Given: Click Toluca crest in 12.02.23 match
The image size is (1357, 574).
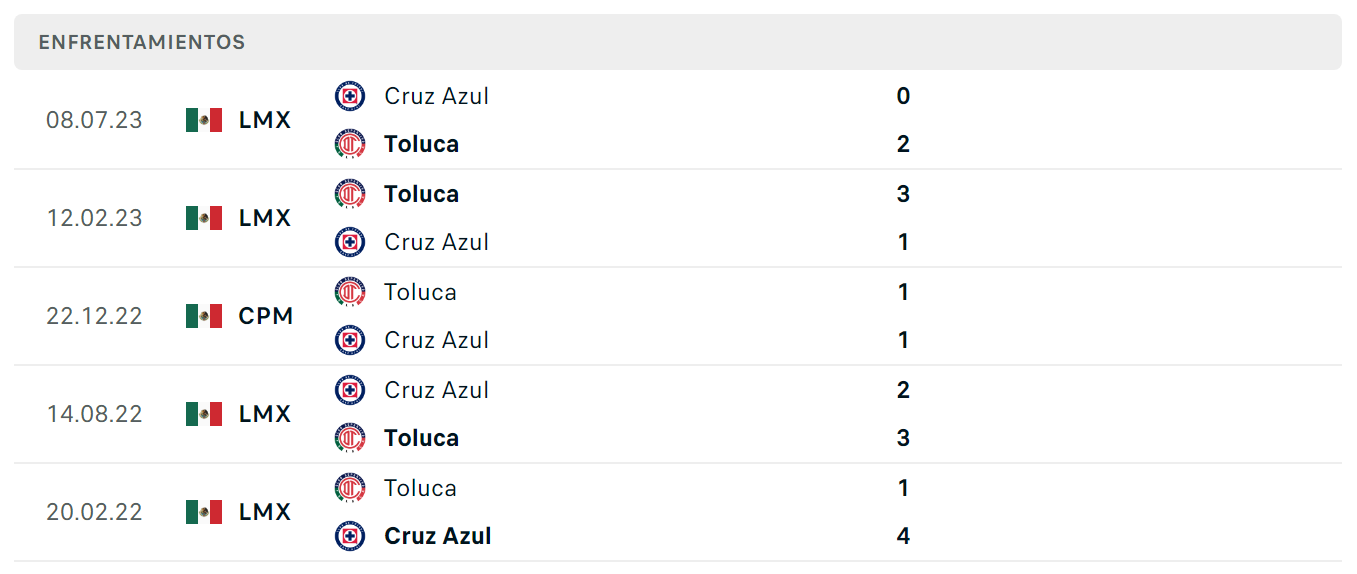Looking at the screenshot, I should pyautogui.click(x=350, y=194).
